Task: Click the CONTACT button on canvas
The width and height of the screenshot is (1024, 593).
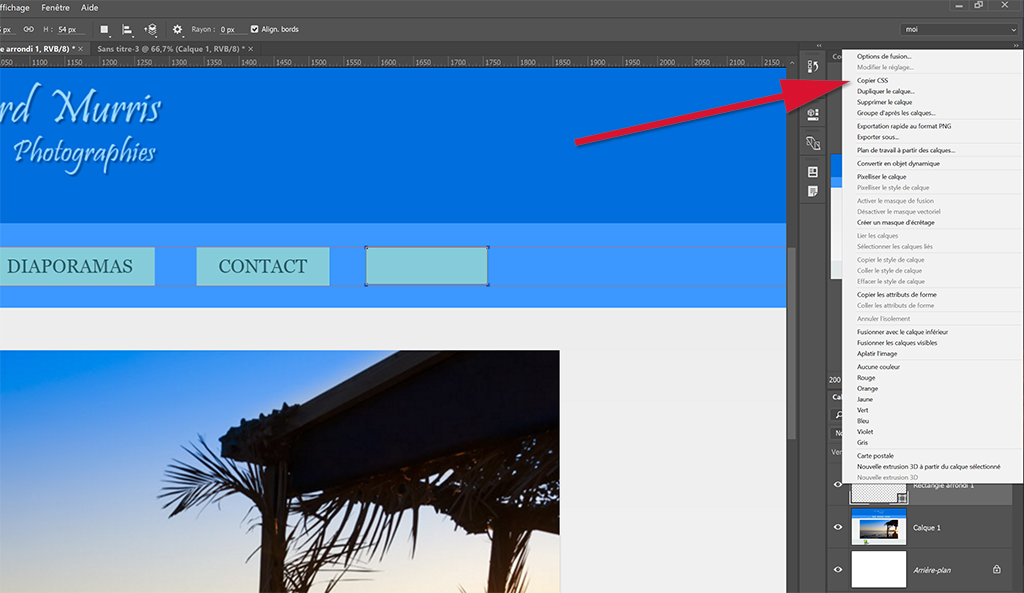Action: click(x=263, y=266)
